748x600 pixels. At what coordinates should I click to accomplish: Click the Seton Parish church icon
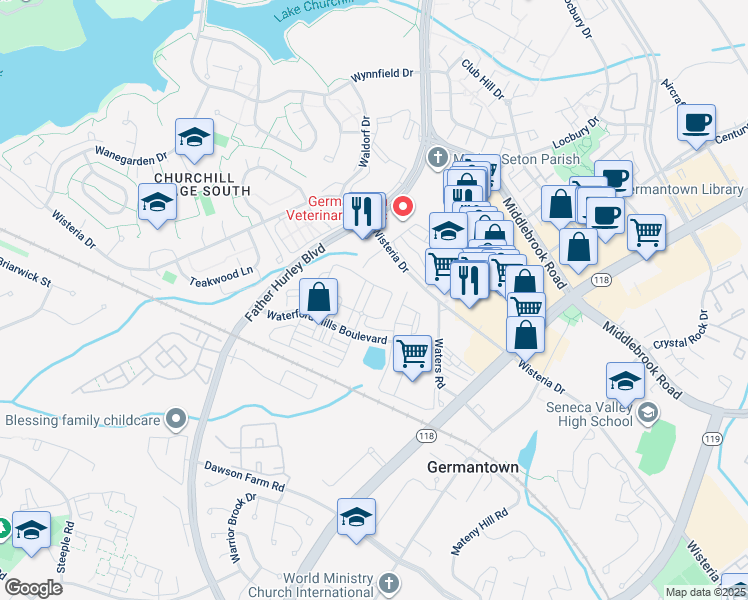(437, 158)
